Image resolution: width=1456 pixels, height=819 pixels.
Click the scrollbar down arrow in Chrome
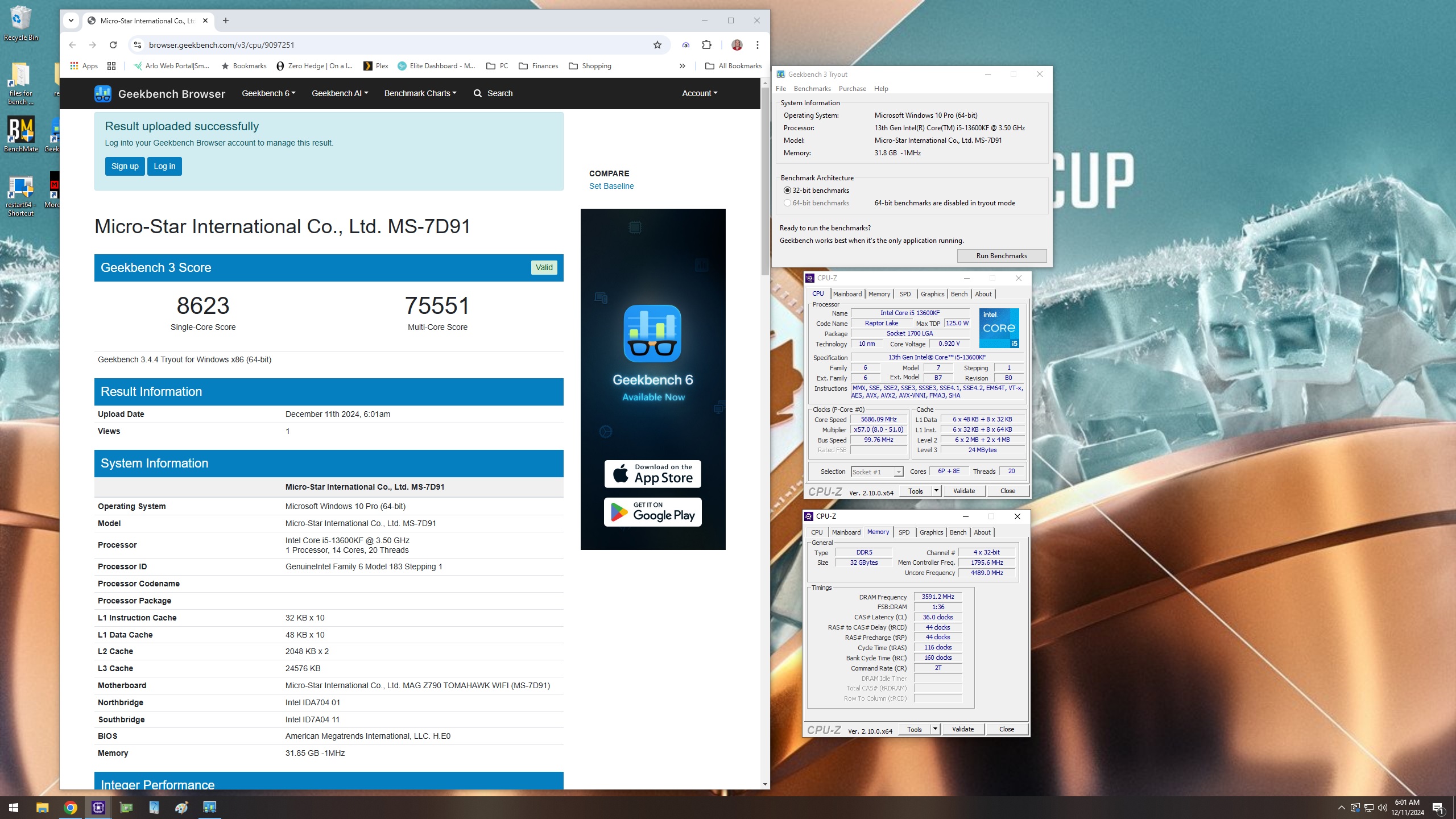click(765, 784)
